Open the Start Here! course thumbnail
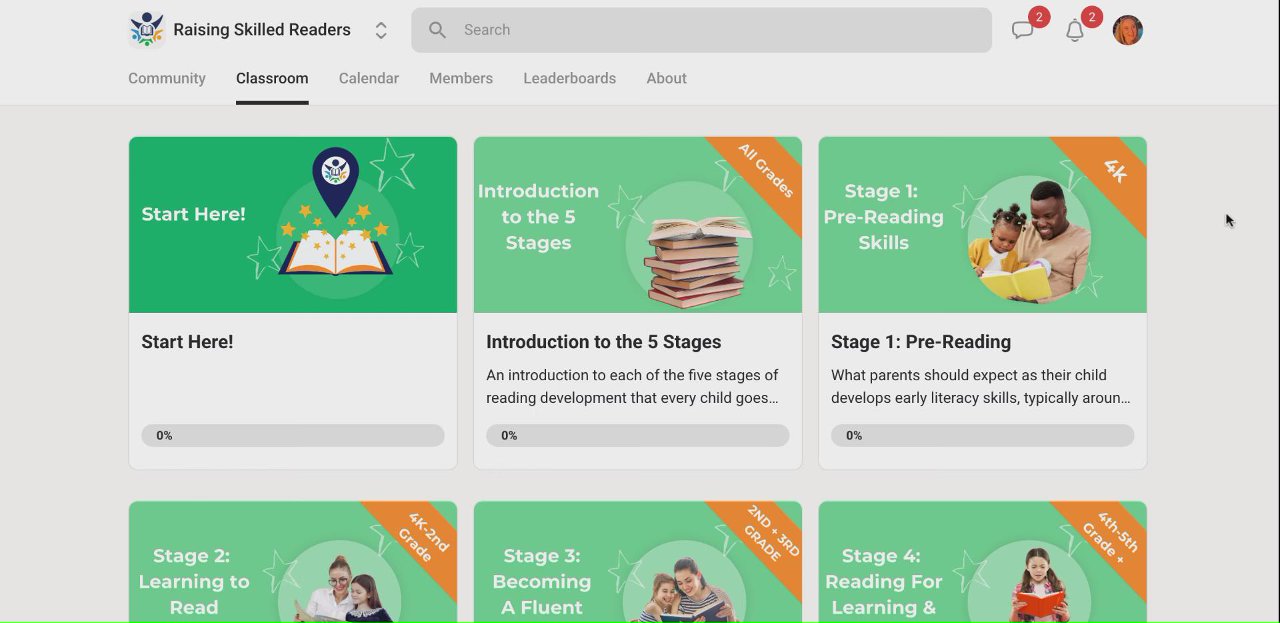Image resolution: width=1280 pixels, height=623 pixels. 293,225
